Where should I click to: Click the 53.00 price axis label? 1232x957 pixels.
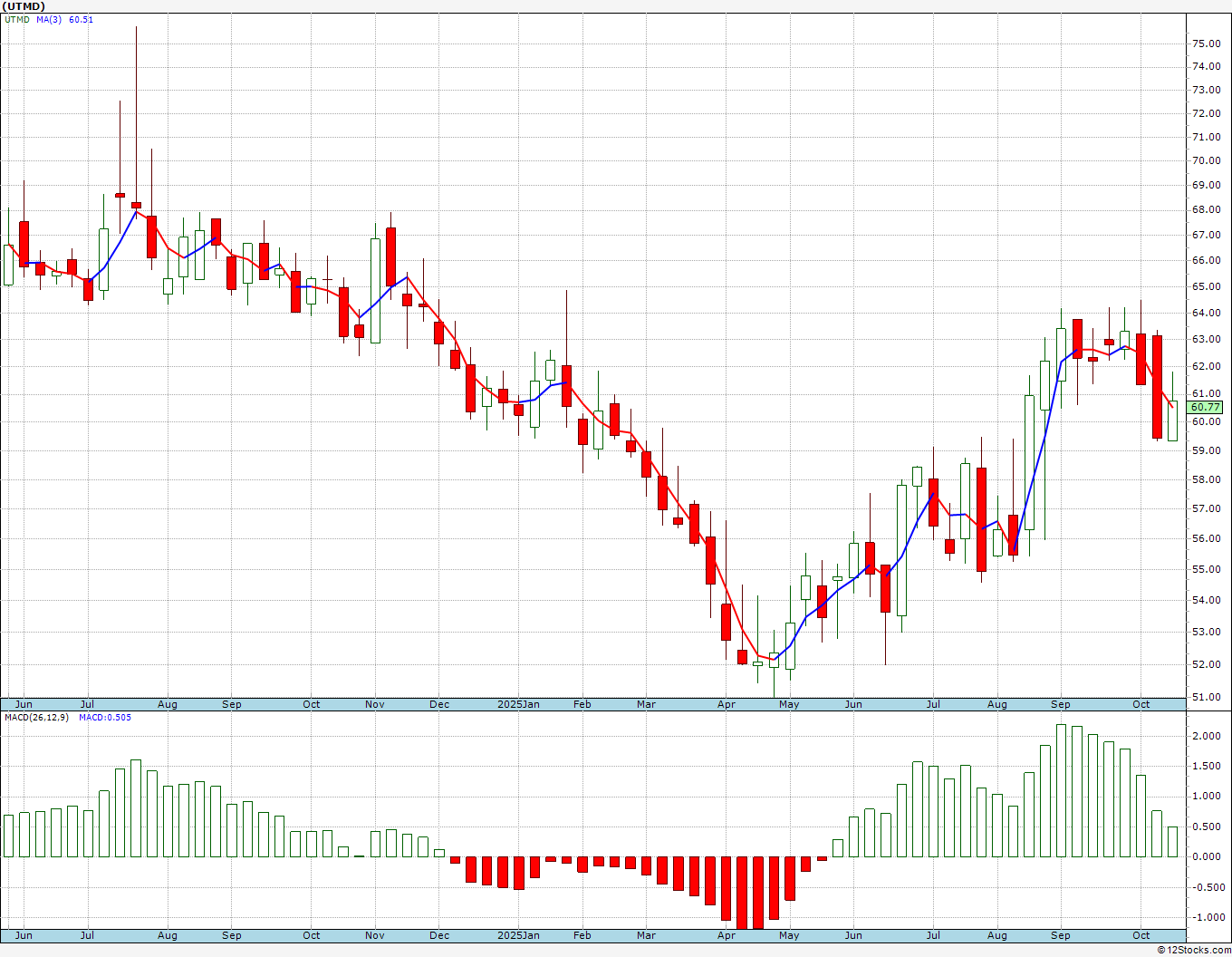pos(1206,633)
